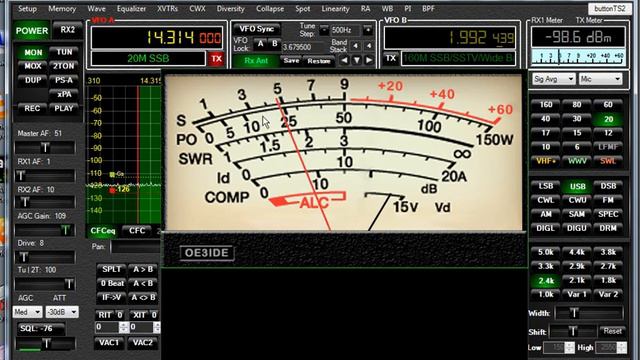Toggle the POWER button
The width and height of the screenshot is (640, 360).
coord(32,31)
